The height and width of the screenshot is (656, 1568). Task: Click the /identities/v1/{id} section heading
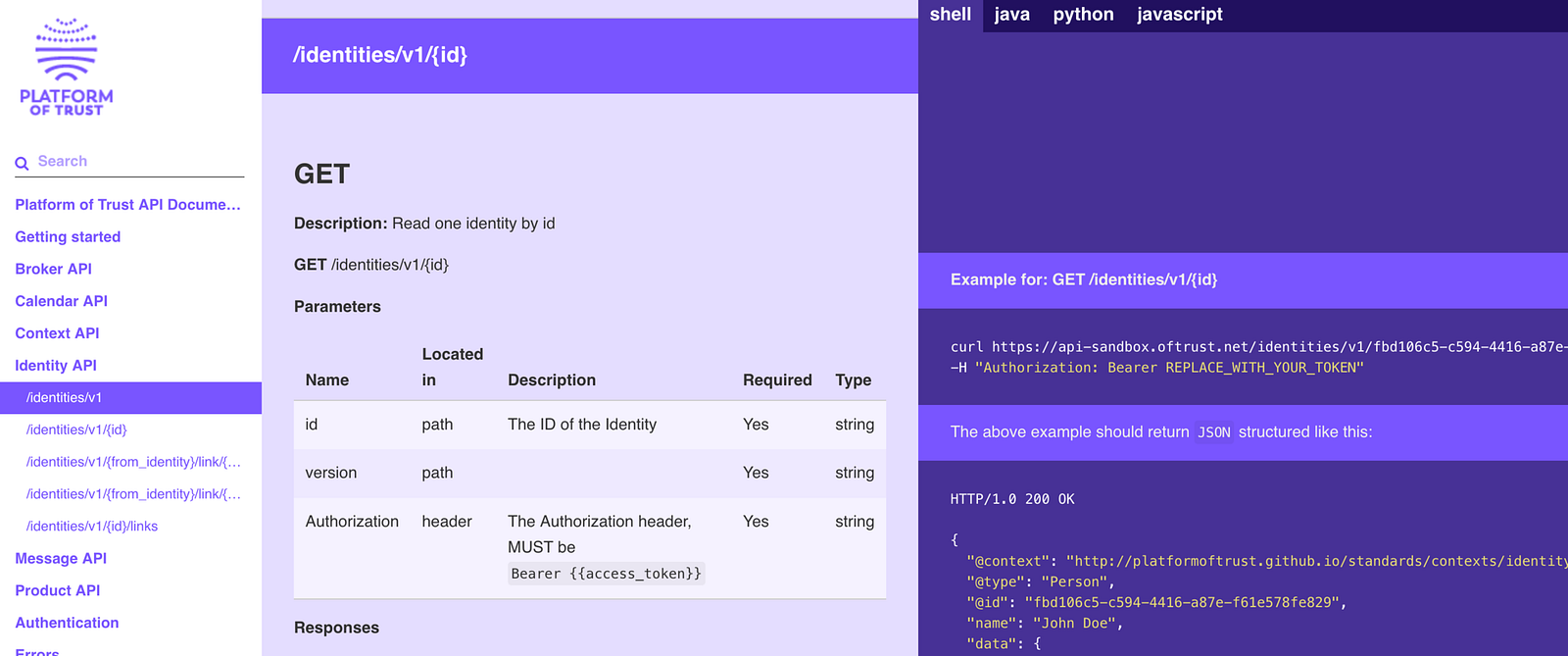click(x=380, y=55)
